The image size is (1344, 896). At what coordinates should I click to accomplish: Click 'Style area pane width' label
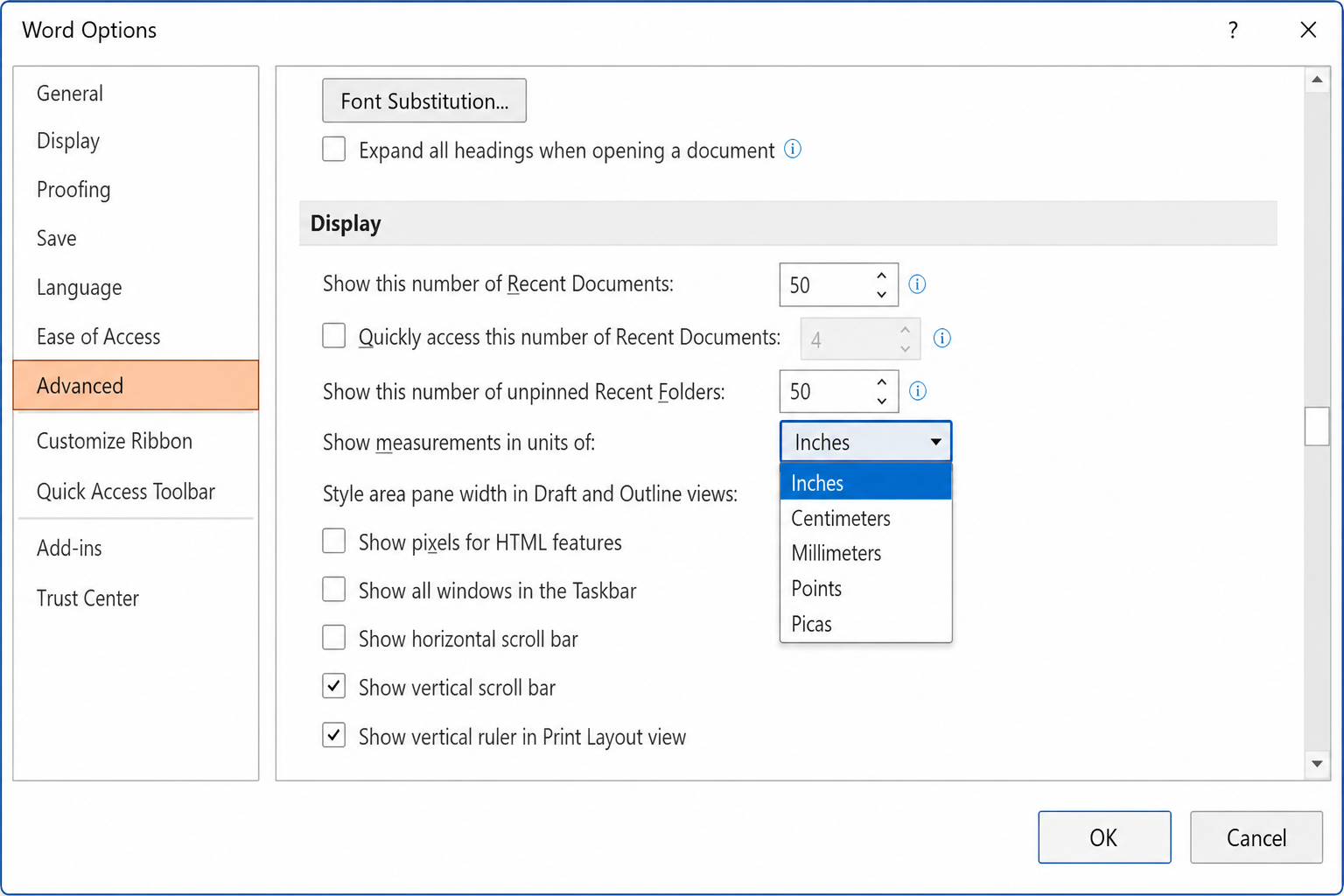tap(530, 494)
